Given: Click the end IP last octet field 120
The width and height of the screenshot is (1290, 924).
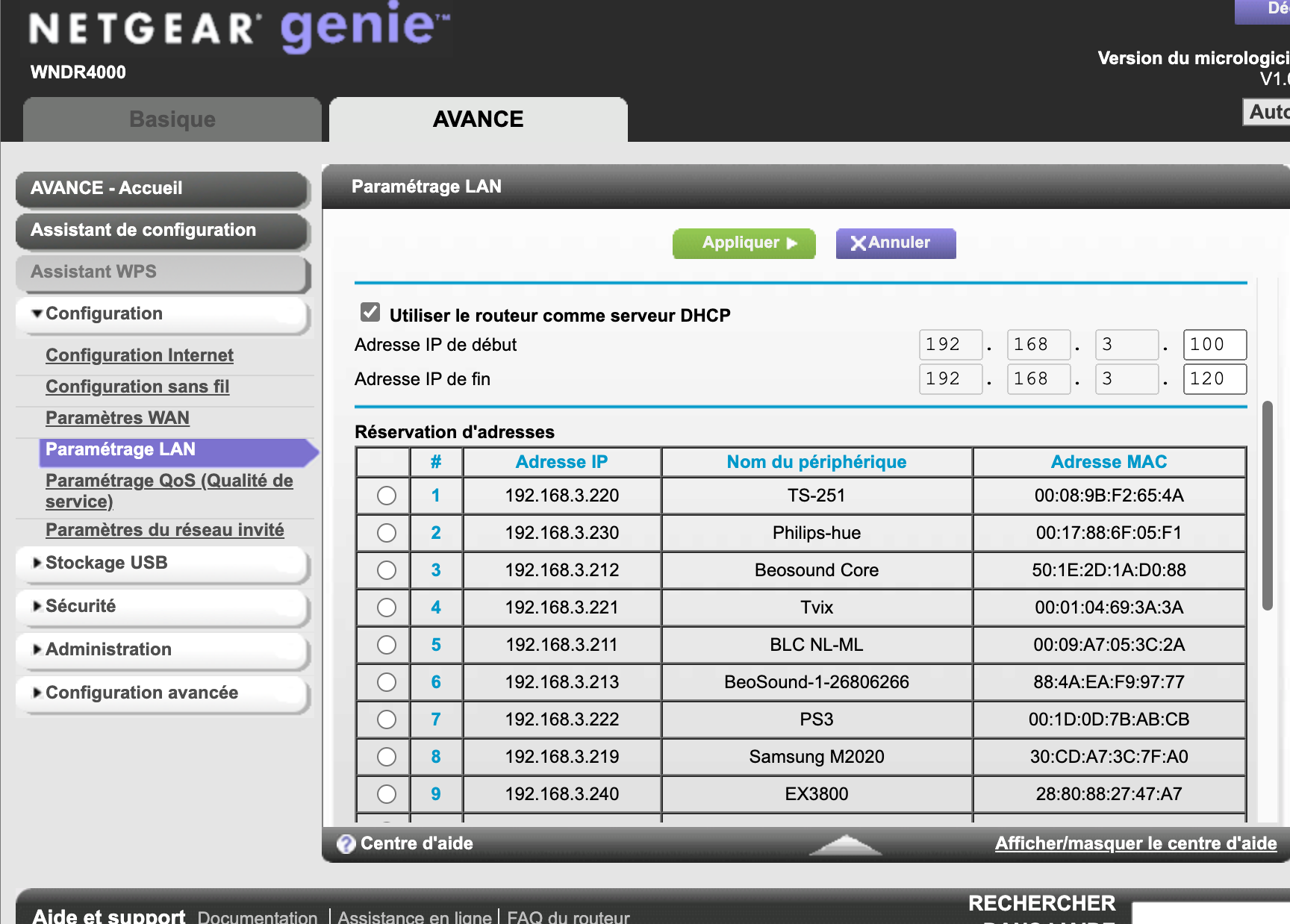Looking at the screenshot, I should click(1215, 379).
